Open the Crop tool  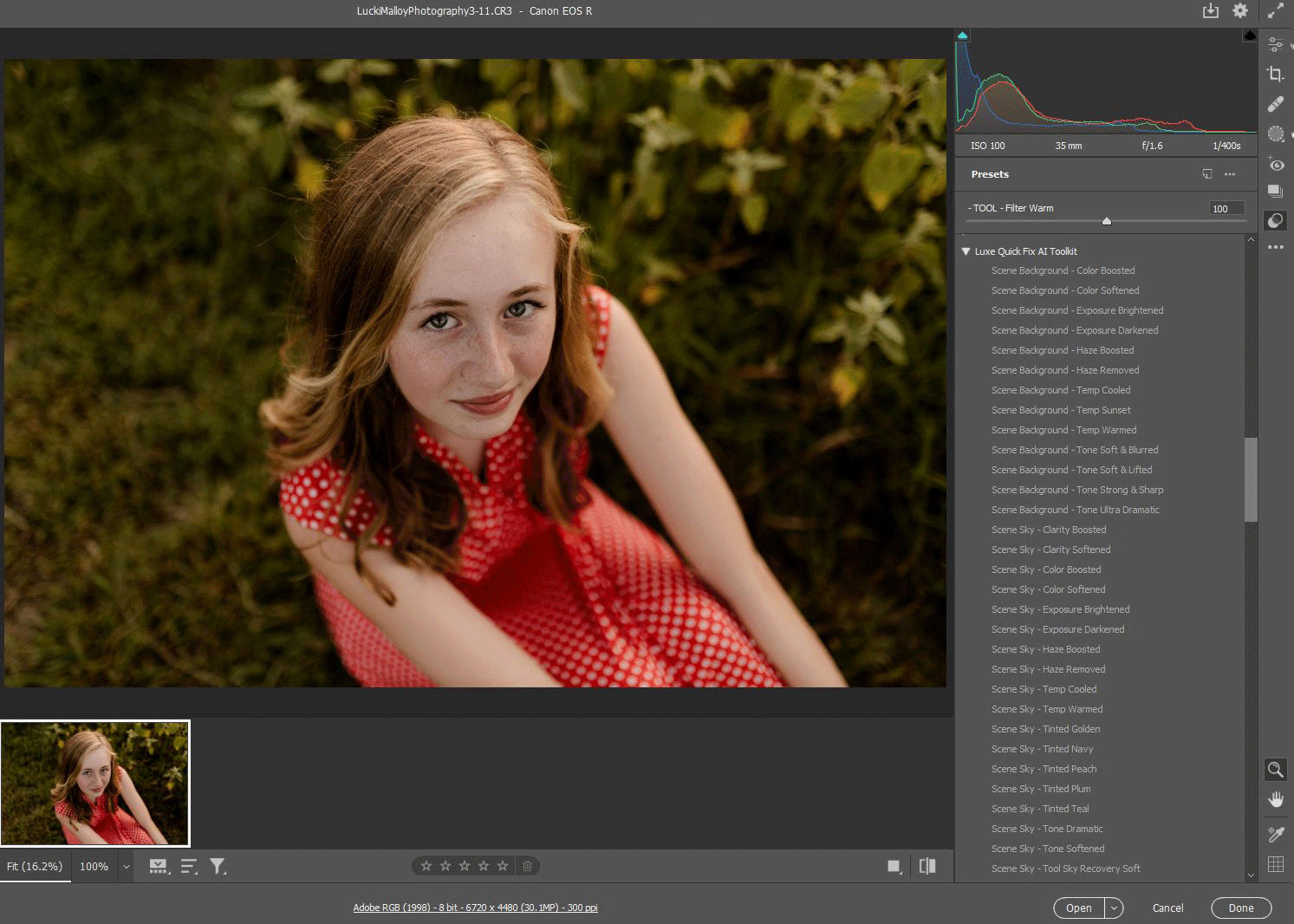pos(1275,75)
